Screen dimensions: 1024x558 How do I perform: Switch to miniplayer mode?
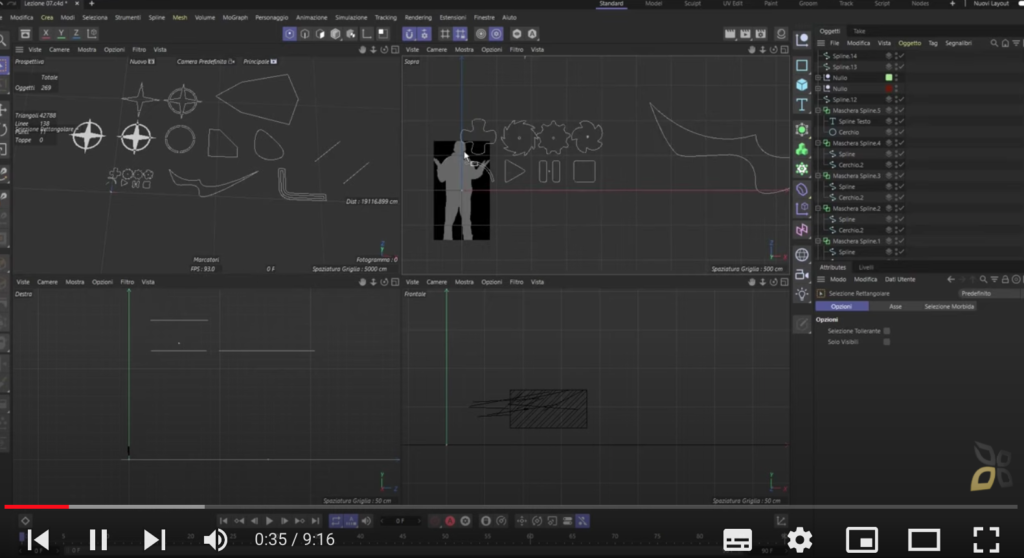click(862, 540)
